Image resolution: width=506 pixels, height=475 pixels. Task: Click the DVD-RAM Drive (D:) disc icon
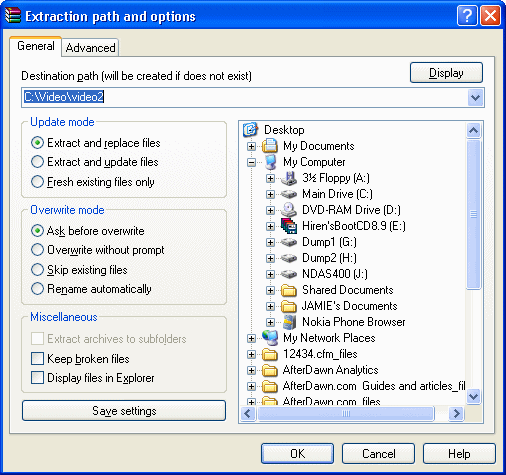[289, 210]
